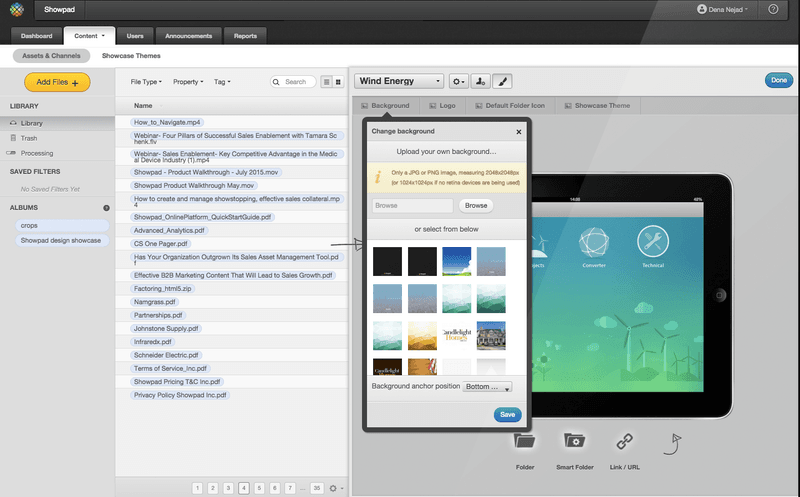Viewport: 800px width, 497px height.
Task: Go to page 35 in pagination
Action: [x=317, y=488]
